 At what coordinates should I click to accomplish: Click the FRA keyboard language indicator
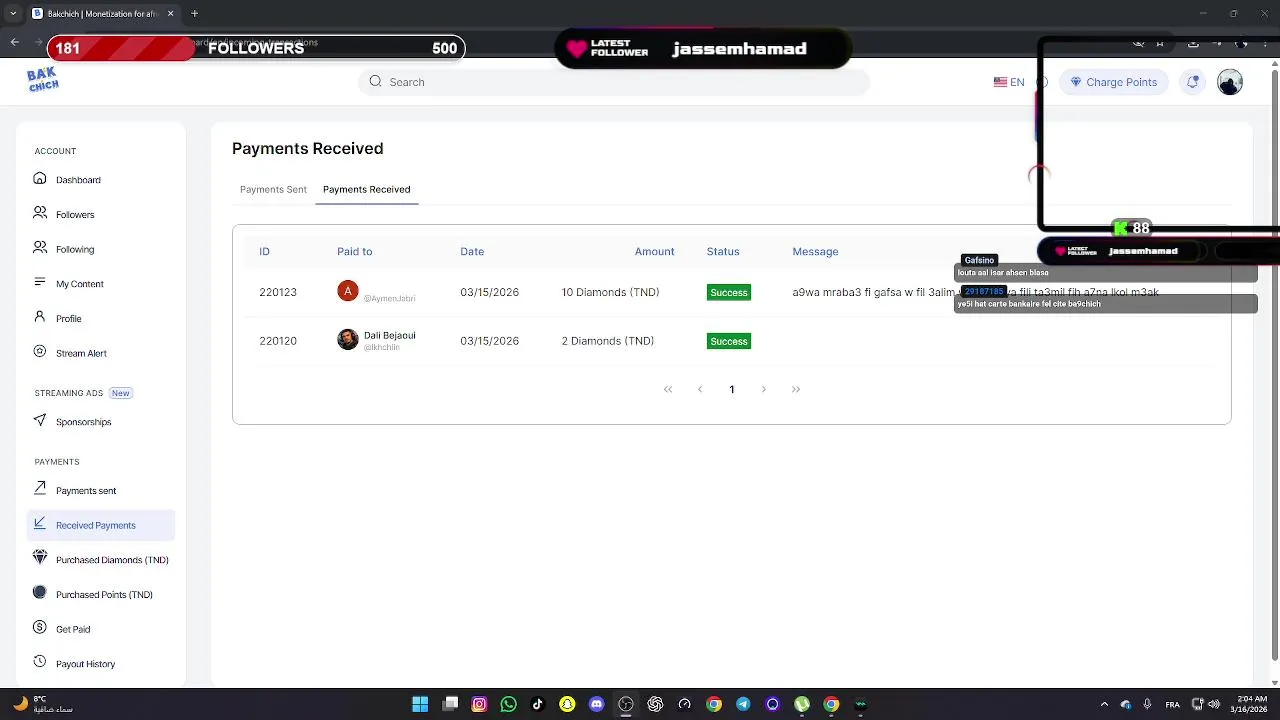[x=1172, y=704]
